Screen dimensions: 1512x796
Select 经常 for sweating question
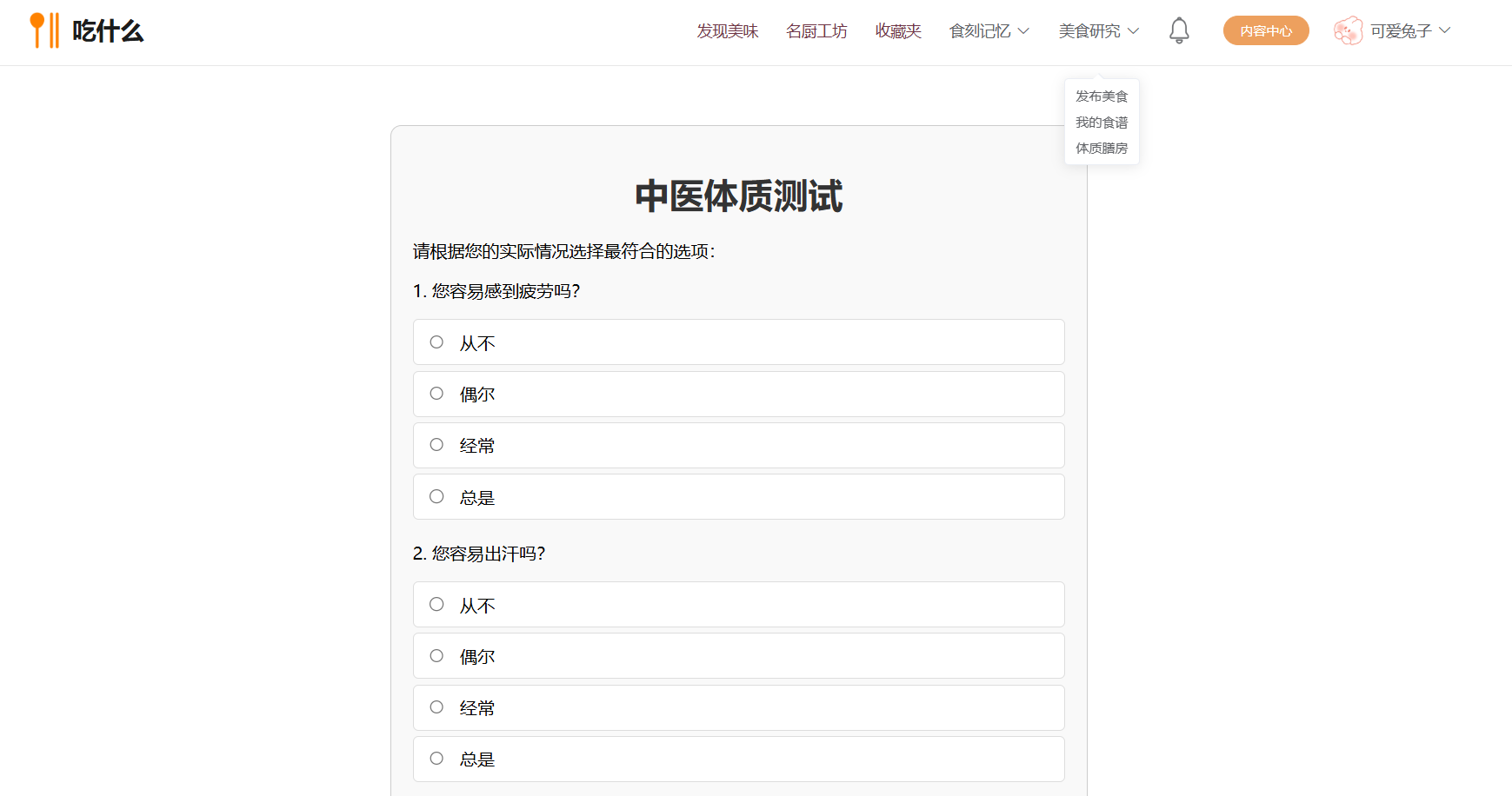pyautogui.click(x=739, y=707)
